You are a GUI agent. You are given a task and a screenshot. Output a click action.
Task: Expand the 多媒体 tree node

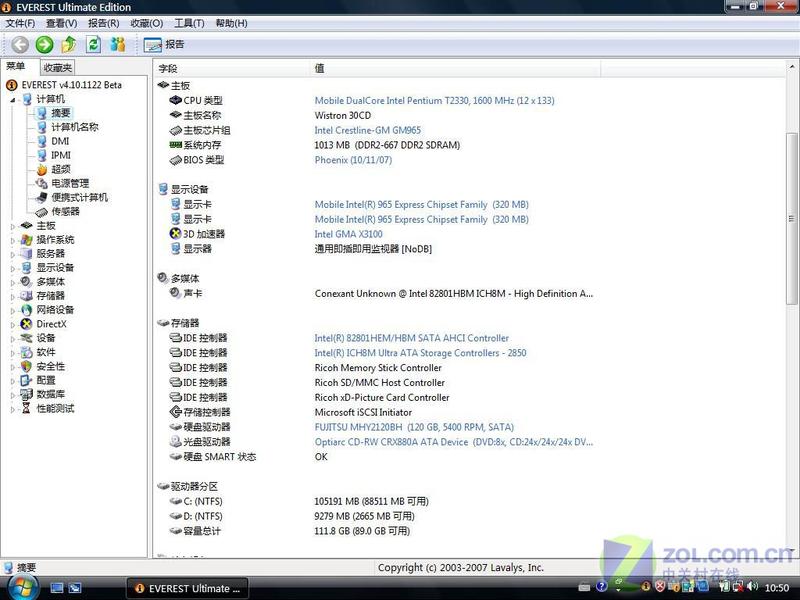13,282
